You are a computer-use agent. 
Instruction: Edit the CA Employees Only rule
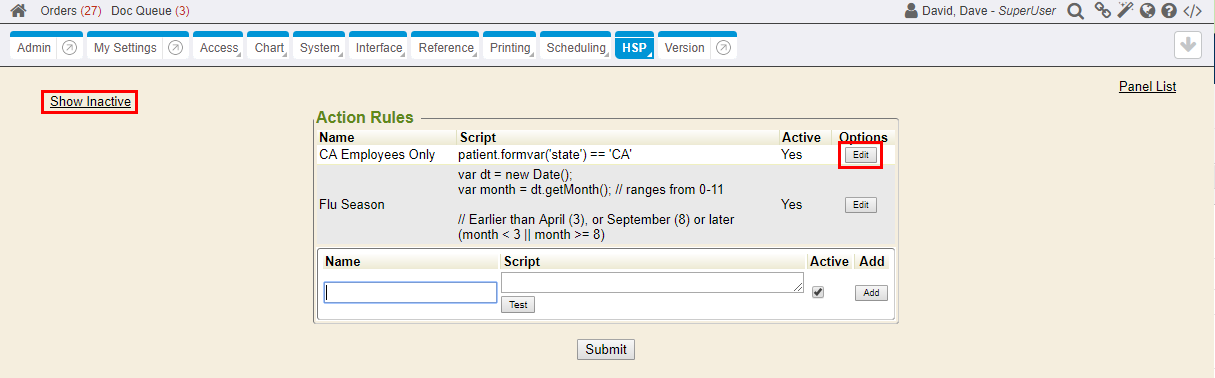click(x=860, y=155)
